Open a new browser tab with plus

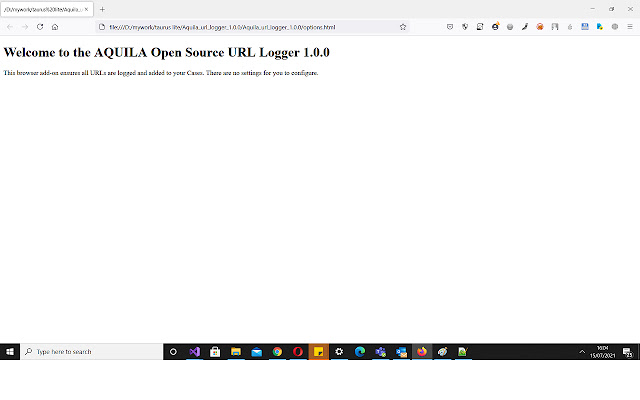102,9
